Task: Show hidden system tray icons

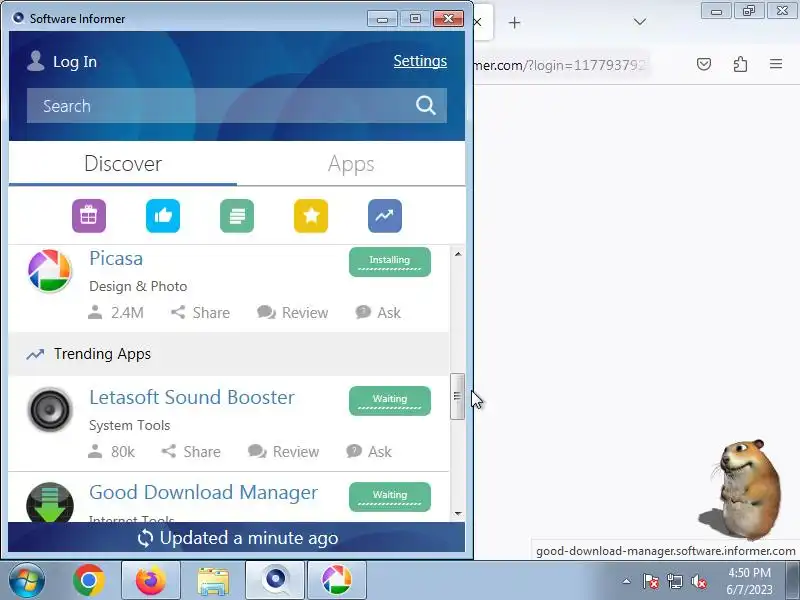Action: (x=627, y=581)
